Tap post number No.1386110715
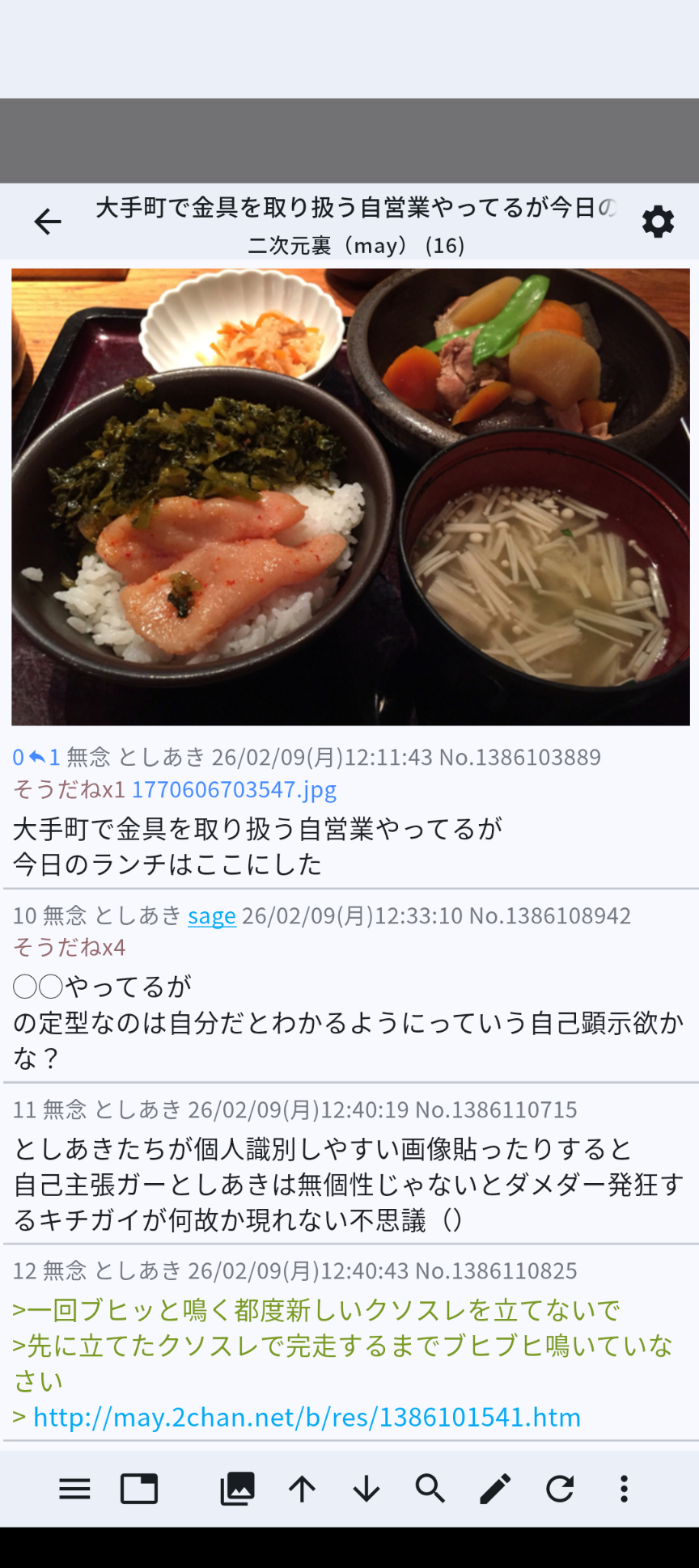The width and height of the screenshot is (699, 1568). tap(496, 1109)
